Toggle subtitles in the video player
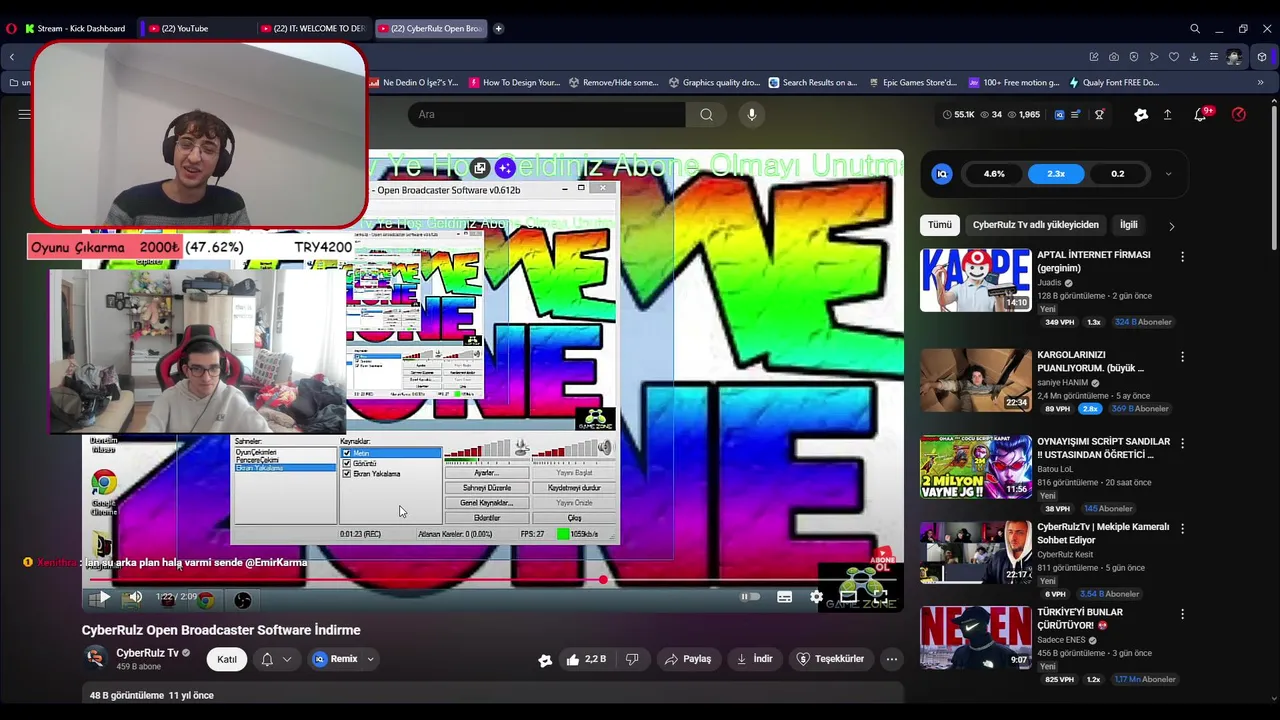Viewport: 1280px width, 720px height. [x=784, y=597]
